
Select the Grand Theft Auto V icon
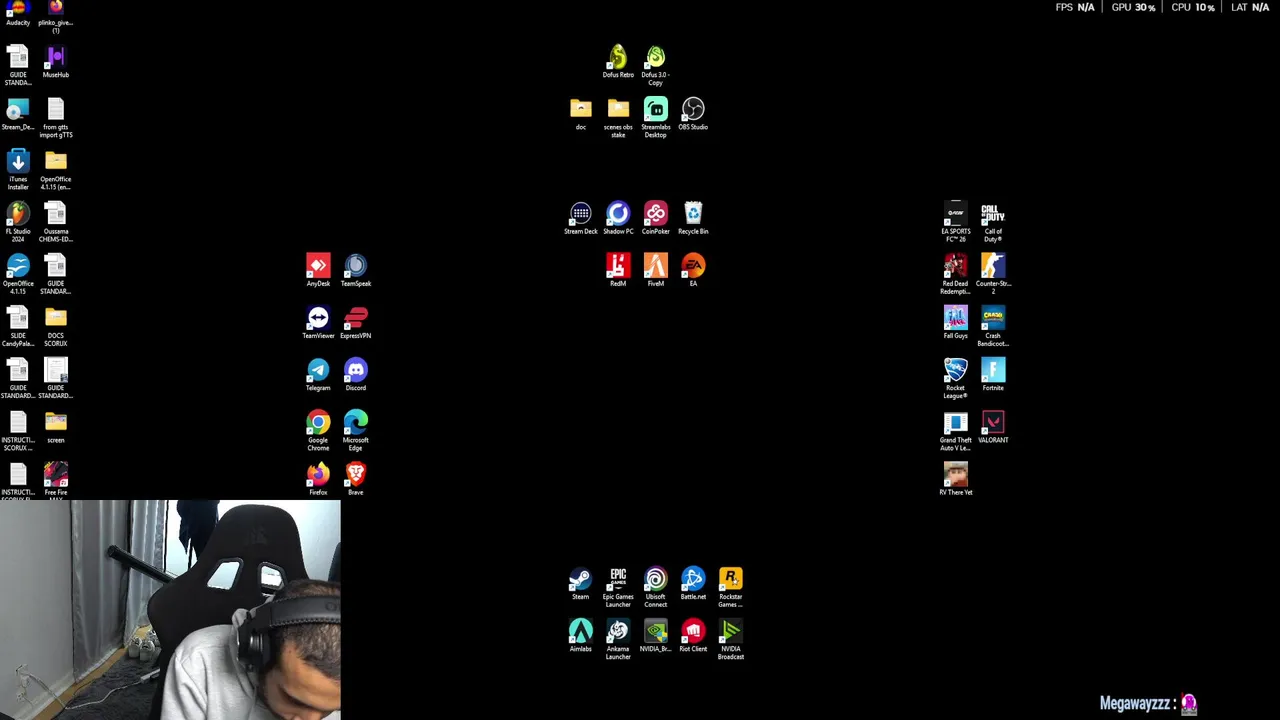956,430
